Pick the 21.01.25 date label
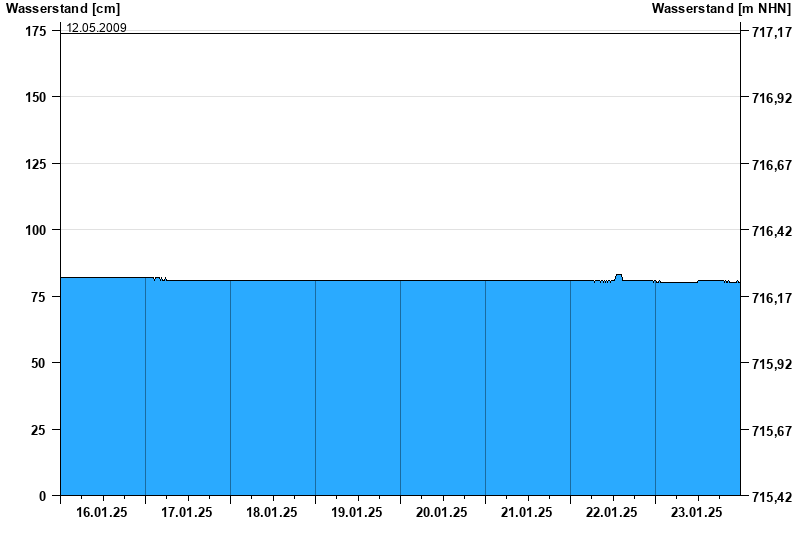Image resolution: width=800 pixels, height=550 pixels. 527,512
